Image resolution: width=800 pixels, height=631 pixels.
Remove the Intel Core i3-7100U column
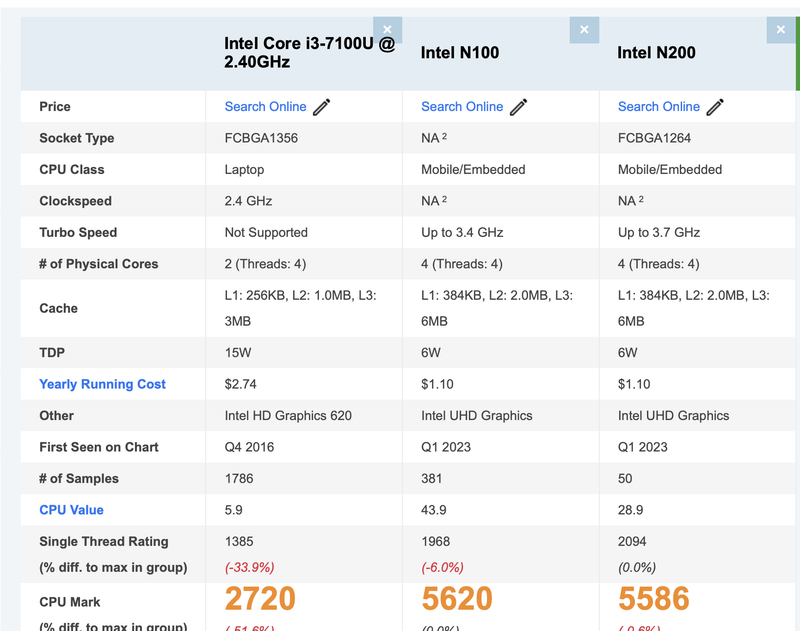[387, 30]
